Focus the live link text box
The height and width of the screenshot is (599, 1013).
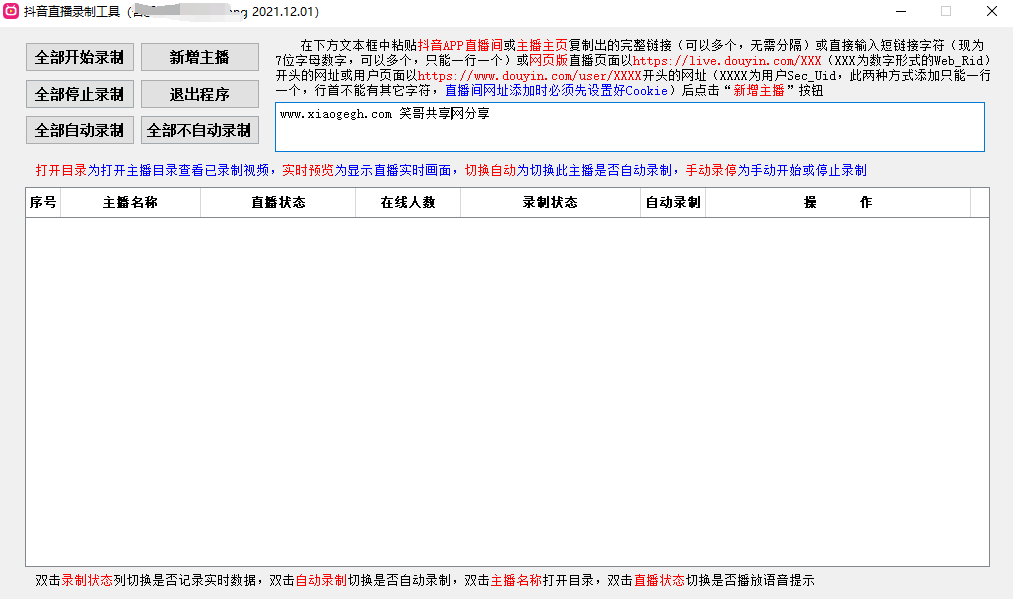[x=630, y=127]
